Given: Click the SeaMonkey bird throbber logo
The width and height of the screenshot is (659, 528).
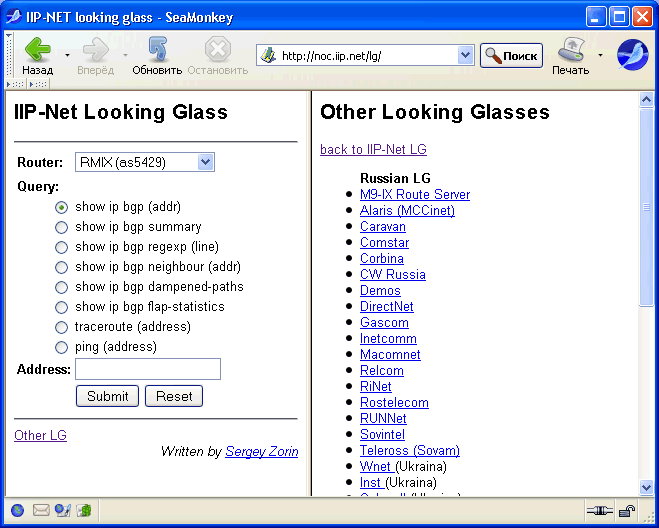Looking at the screenshot, I should pyautogui.click(x=632, y=55).
